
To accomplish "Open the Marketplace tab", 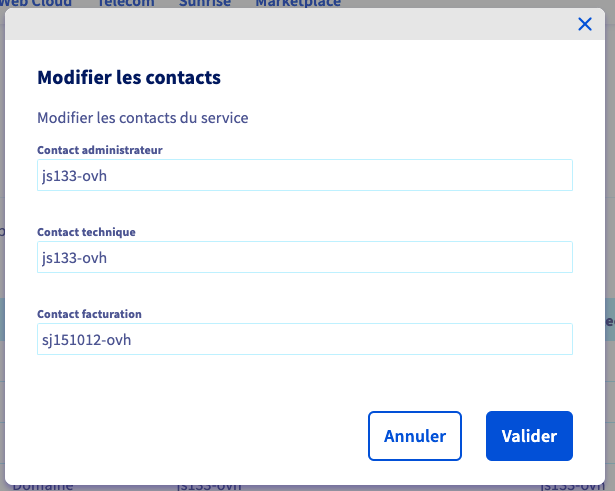I will click(x=297, y=4).
